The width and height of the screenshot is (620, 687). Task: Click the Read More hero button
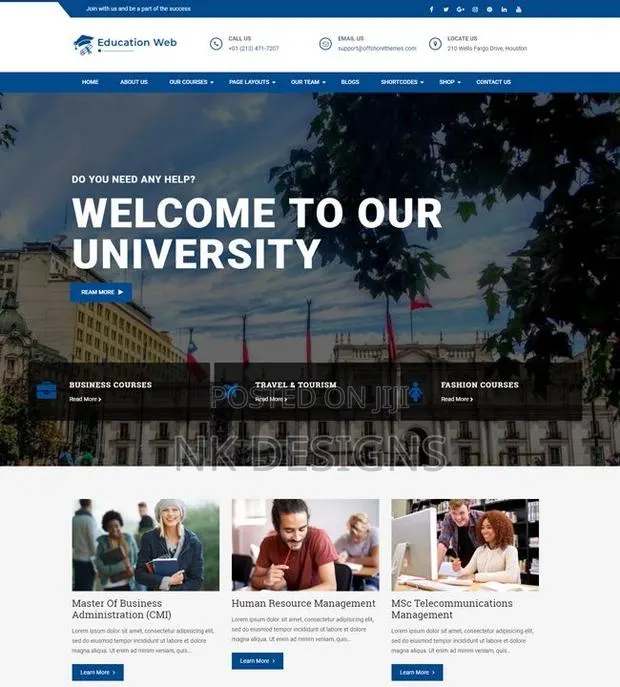[x=101, y=292]
